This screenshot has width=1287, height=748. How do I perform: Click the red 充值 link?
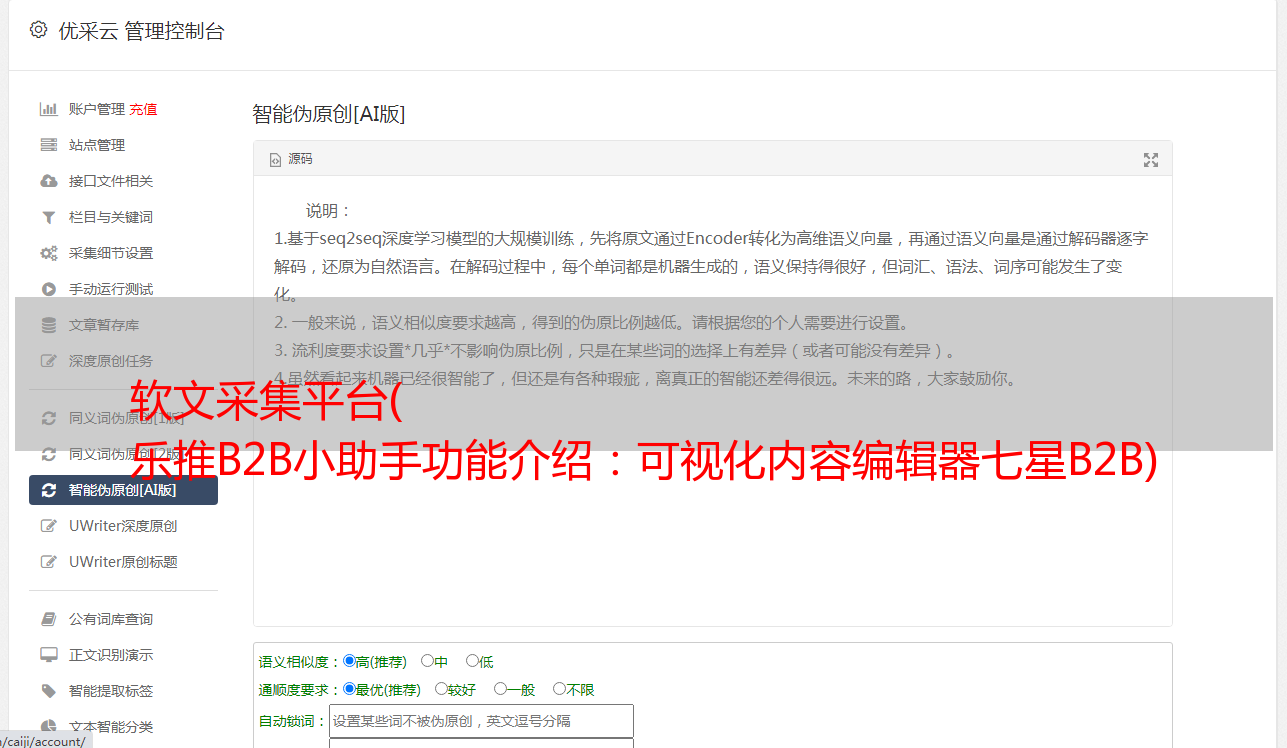[x=143, y=109]
